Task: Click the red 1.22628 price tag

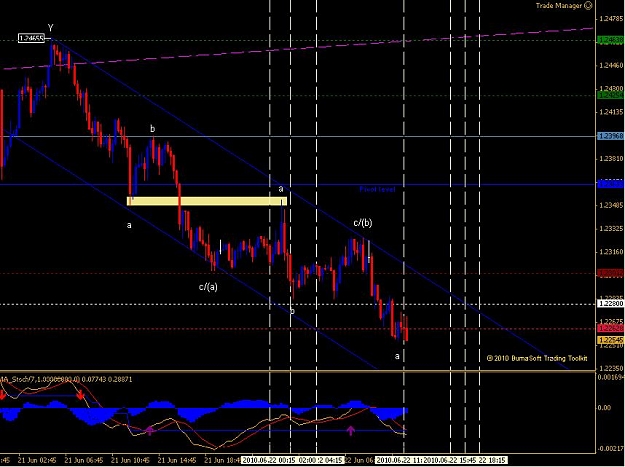Action: pyautogui.click(x=610, y=328)
